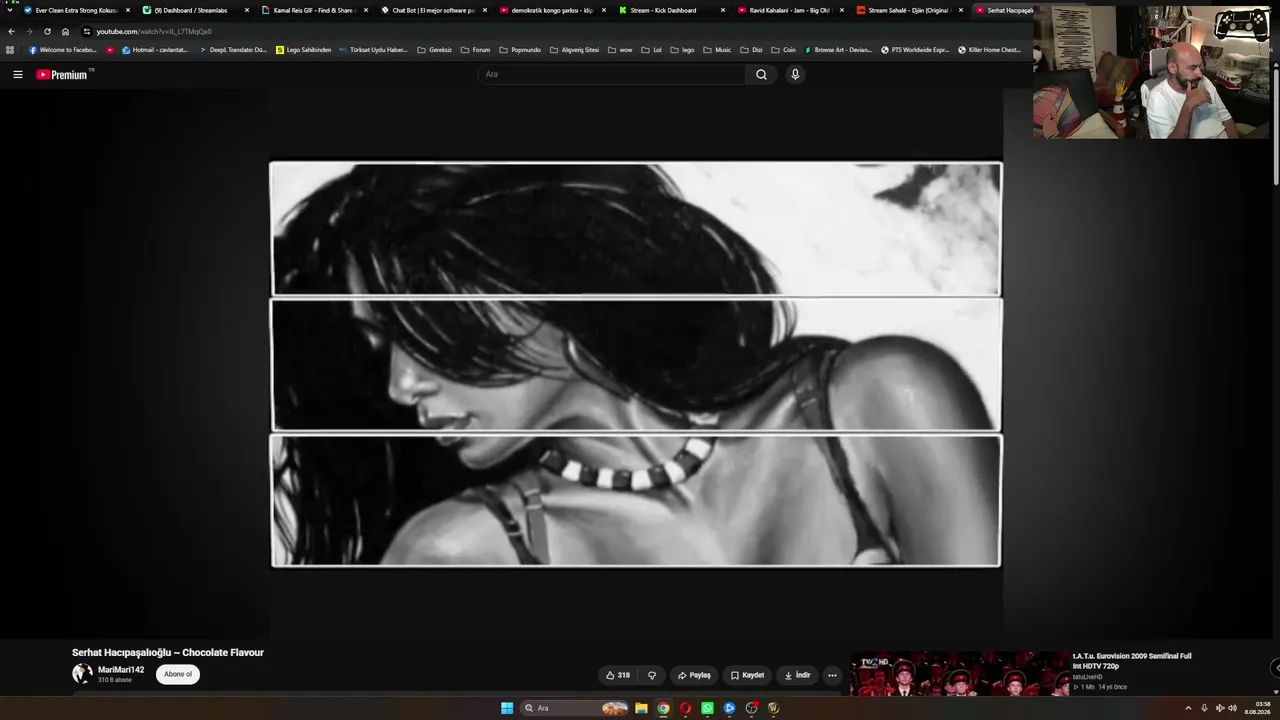
Task: Open Türksat Uydu Haber bookmark
Action: point(373,50)
